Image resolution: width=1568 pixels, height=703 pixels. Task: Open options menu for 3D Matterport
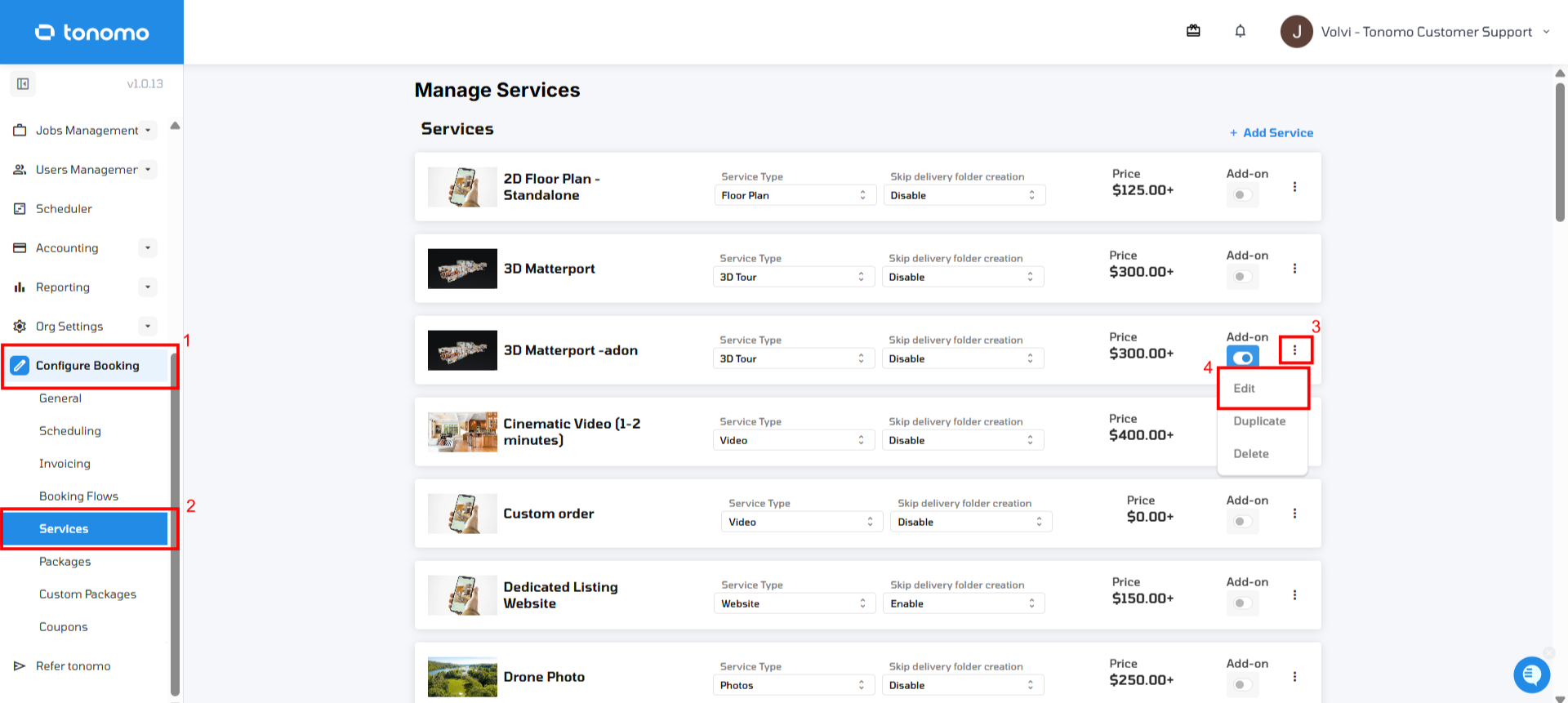(x=1294, y=269)
